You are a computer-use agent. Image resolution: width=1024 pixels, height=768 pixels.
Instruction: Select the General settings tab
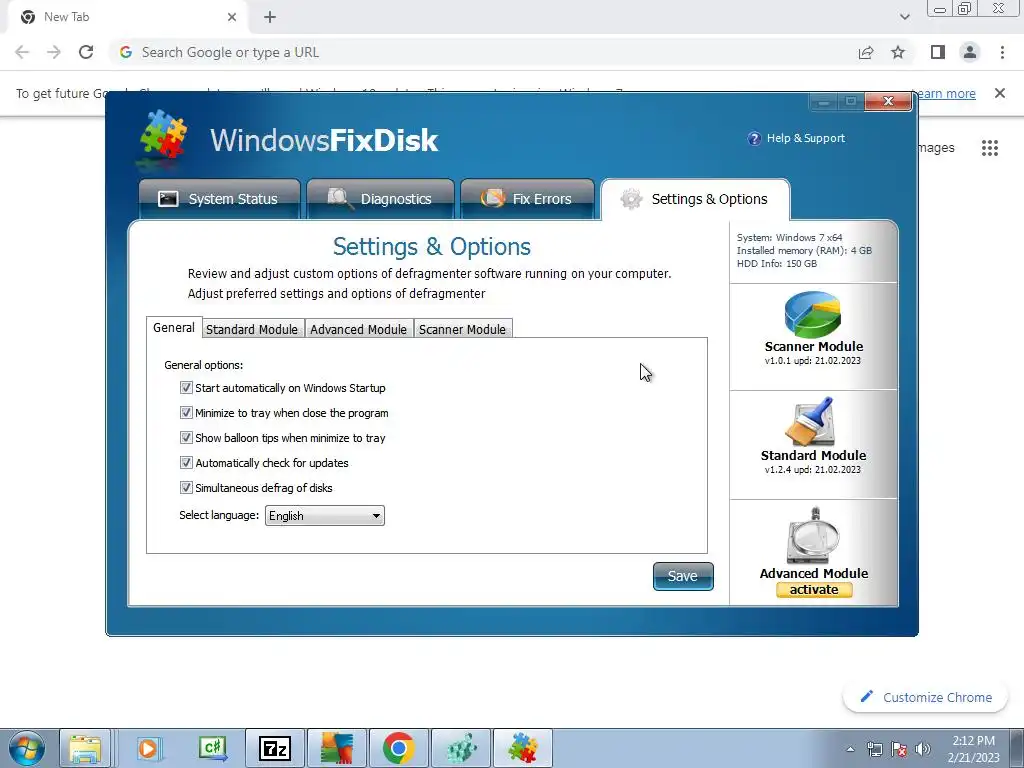click(x=174, y=328)
